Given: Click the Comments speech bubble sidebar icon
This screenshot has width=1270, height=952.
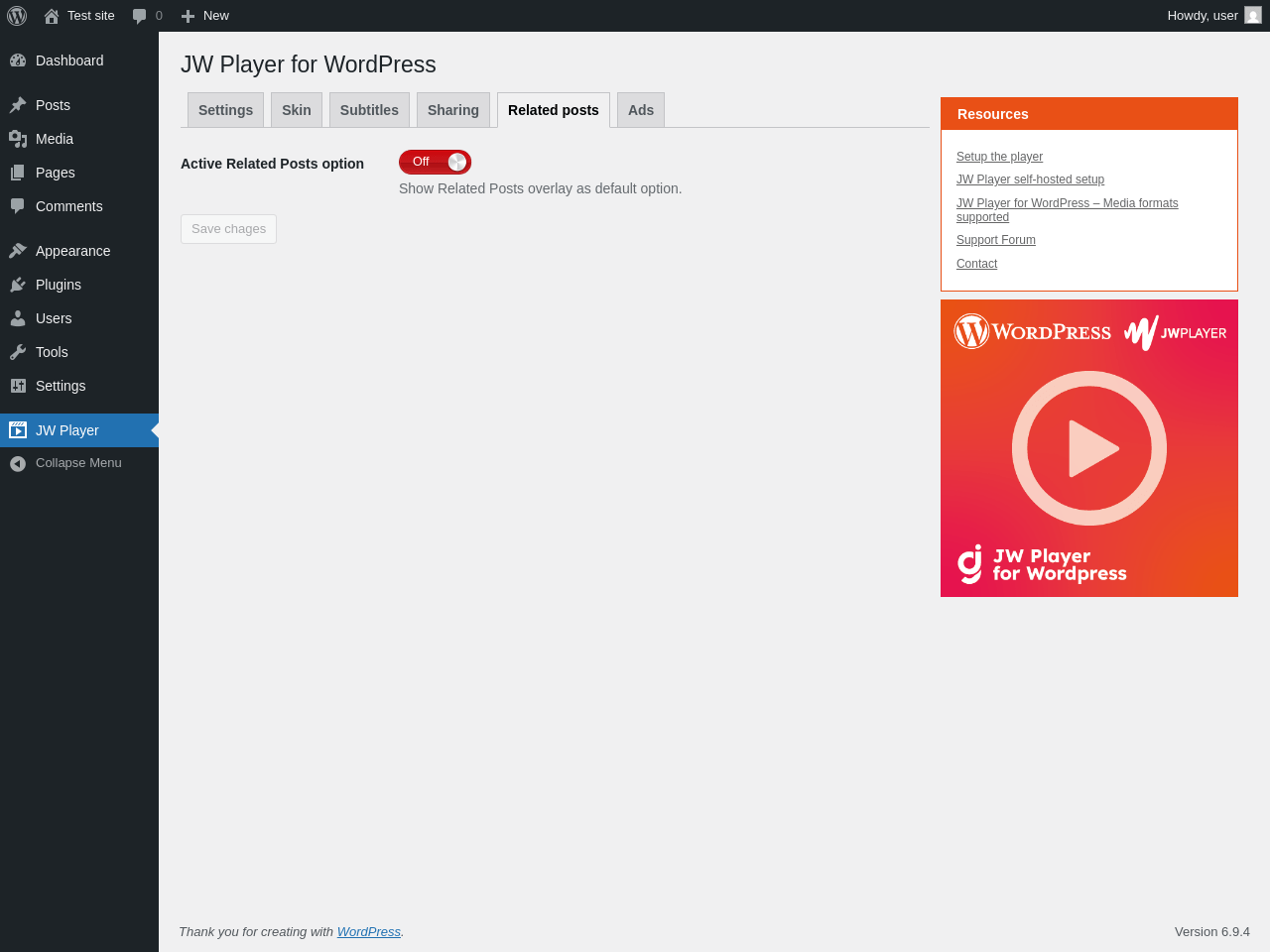Looking at the screenshot, I should coord(18,206).
